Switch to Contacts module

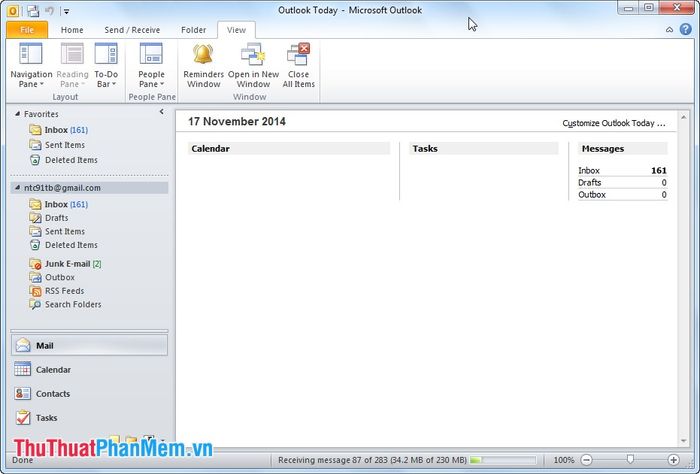pyautogui.click(x=89, y=394)
